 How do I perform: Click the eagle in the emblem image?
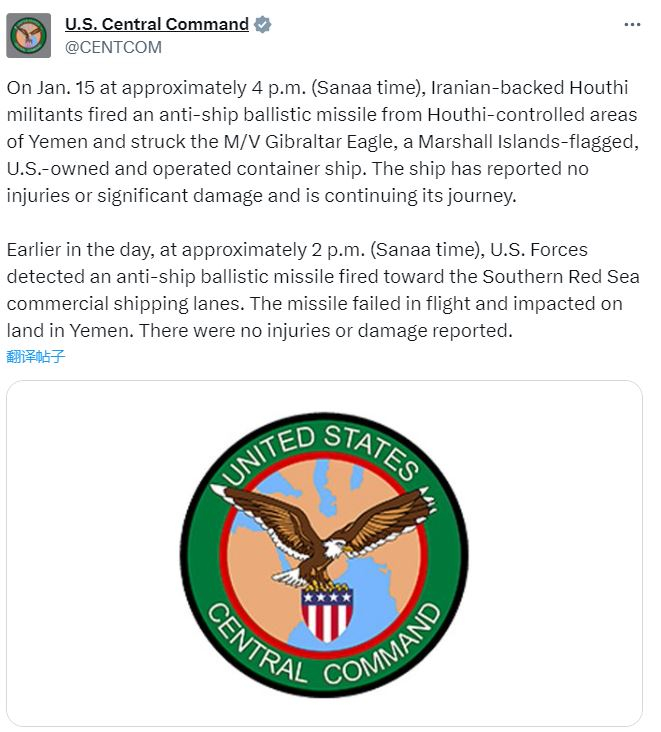322,530
